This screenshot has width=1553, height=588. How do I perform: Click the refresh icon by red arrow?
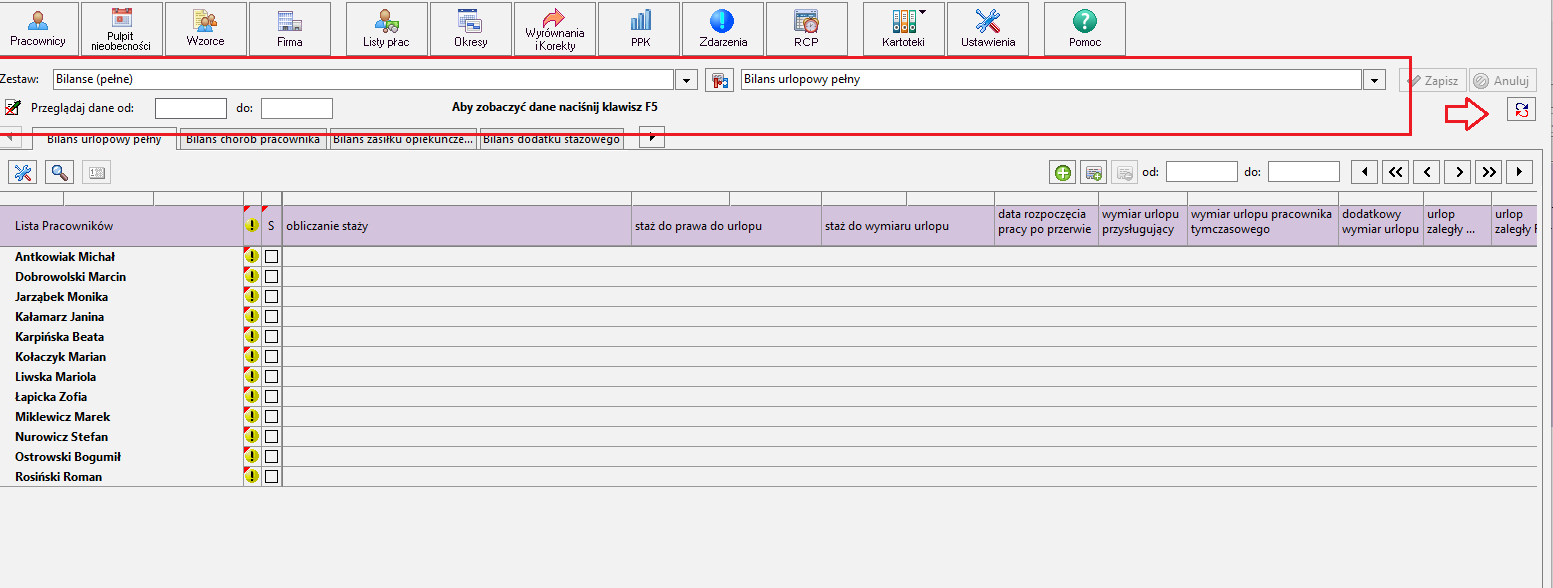coord(1521,110)
